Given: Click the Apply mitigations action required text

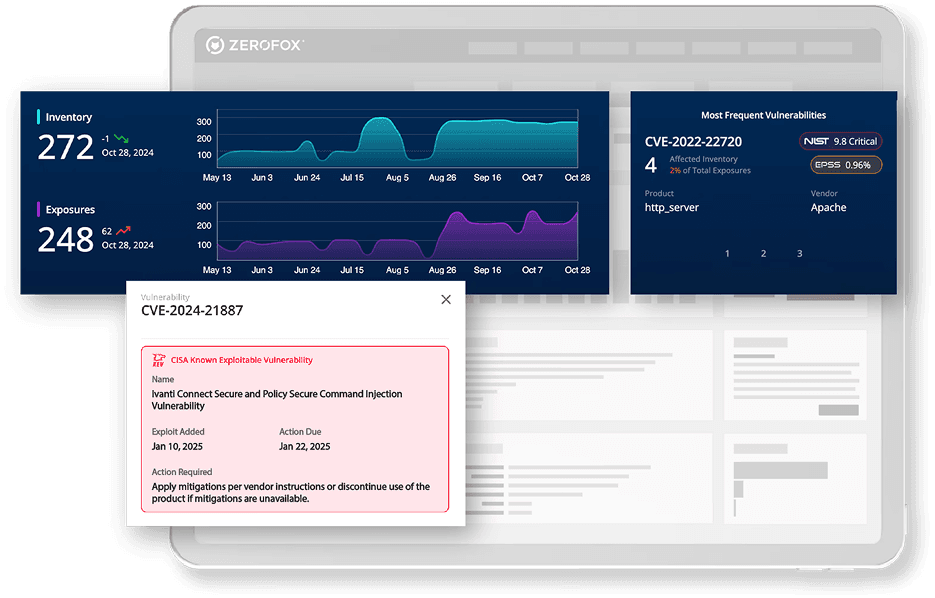Looking at the screenshot, I should pyautogui.click(x=290, y=492).
